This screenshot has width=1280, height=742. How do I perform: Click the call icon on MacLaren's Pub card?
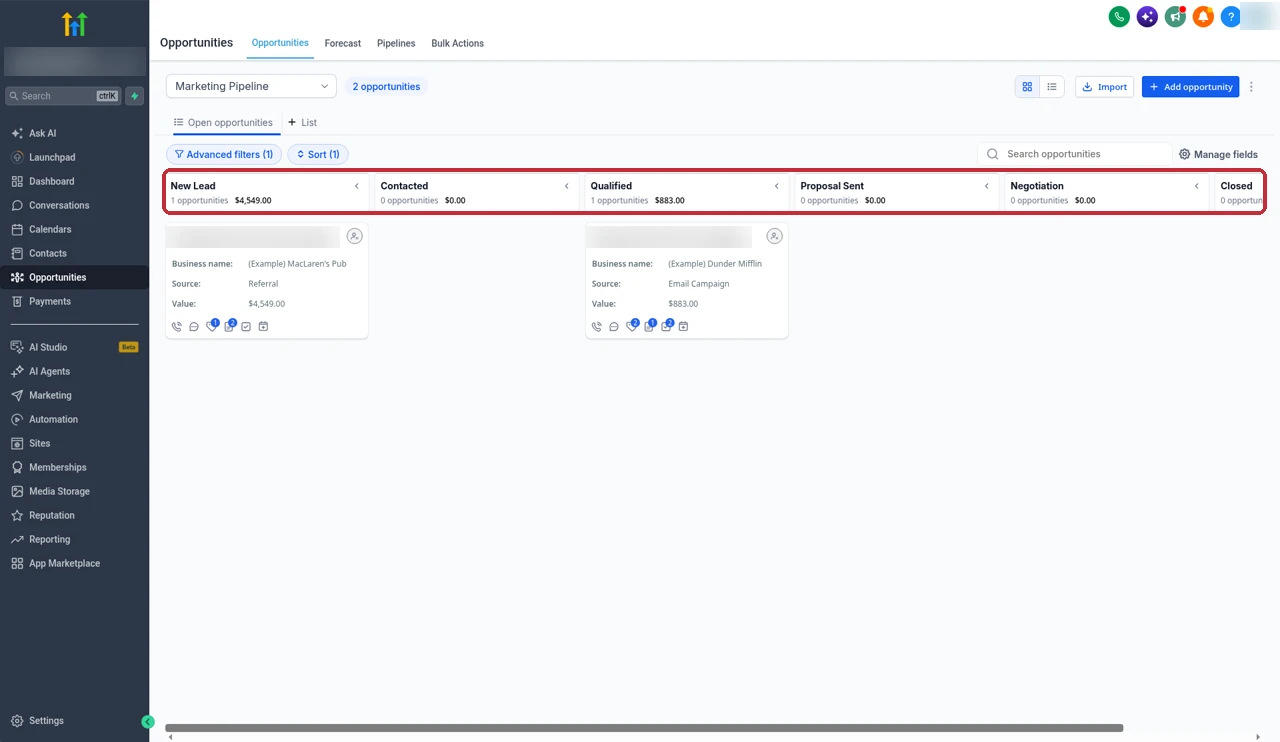click(x=177, y=326)
